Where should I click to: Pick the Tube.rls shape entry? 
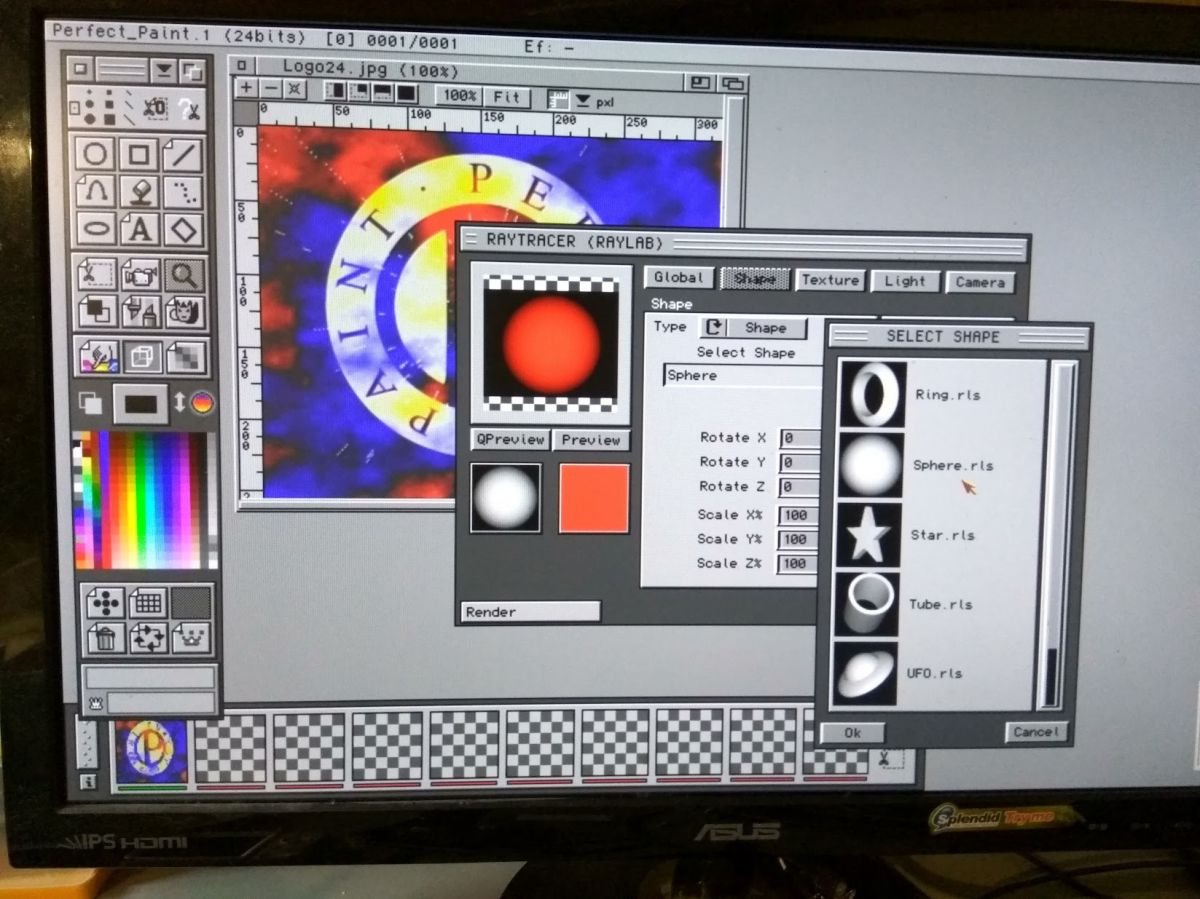pos(940,604)
